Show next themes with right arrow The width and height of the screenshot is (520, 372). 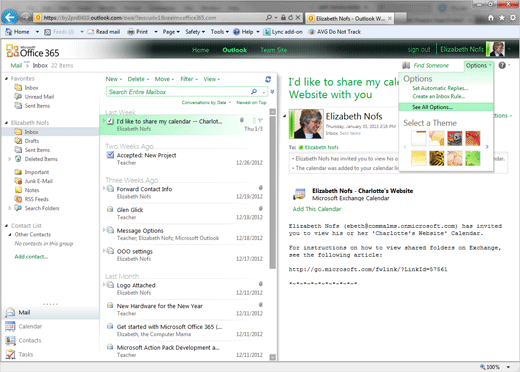[487, 147]
